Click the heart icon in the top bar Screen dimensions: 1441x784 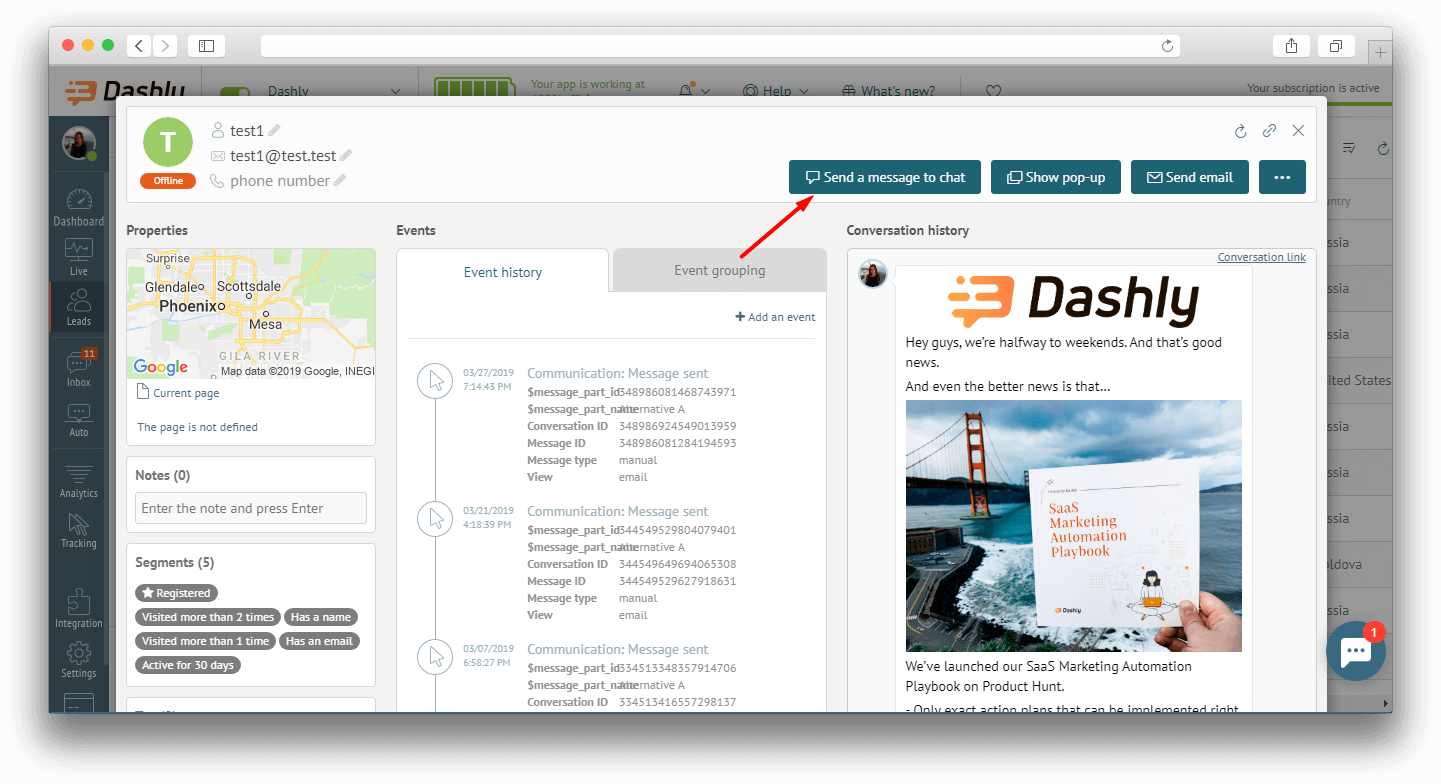click(x=993, y=91)
